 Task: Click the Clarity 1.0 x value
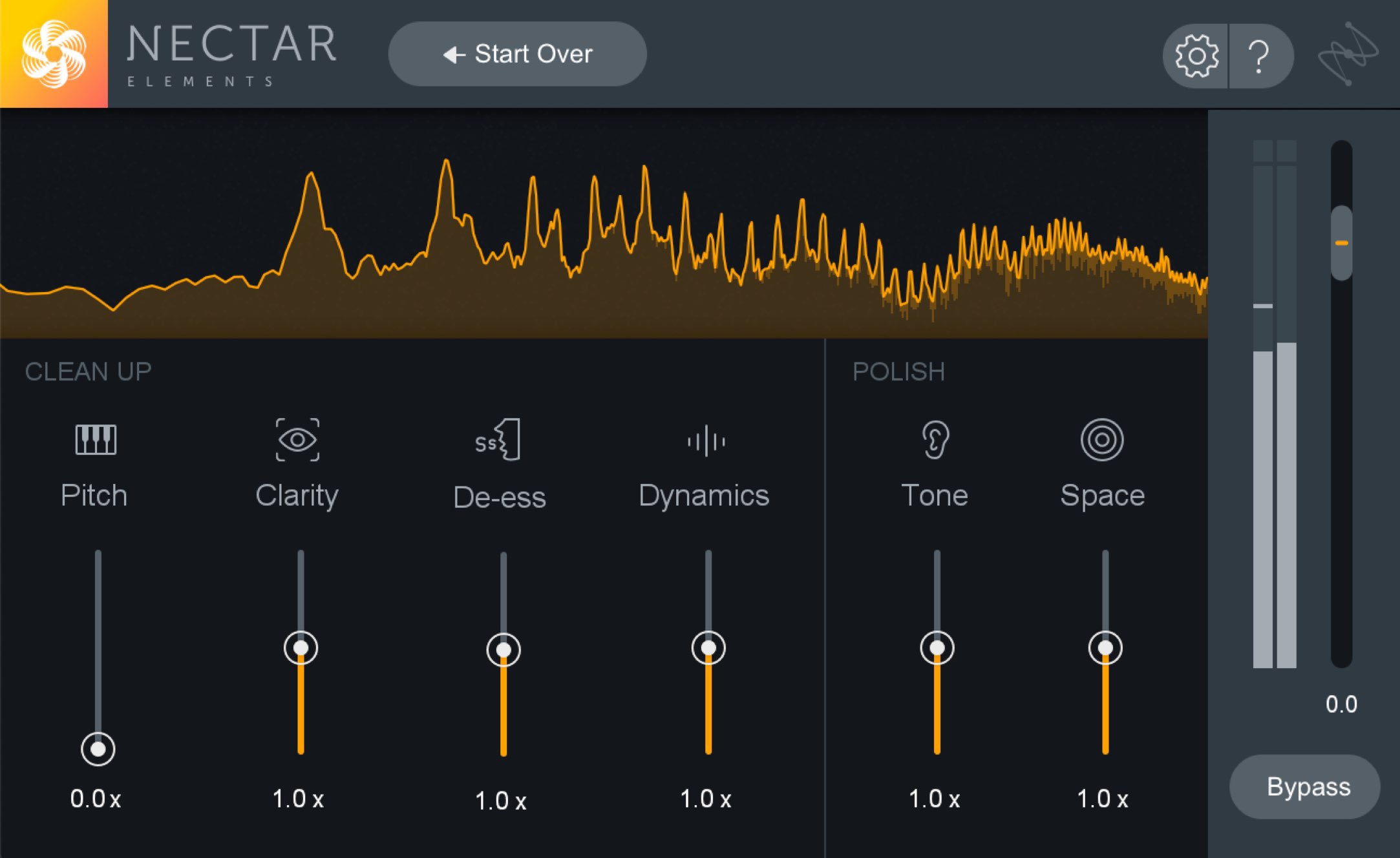pos(298,799)
